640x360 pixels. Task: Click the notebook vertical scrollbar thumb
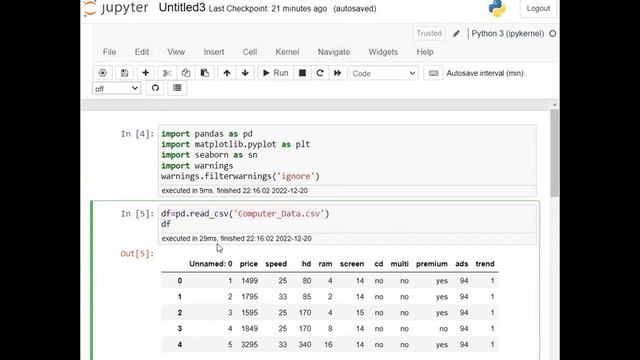click(x=554, y=153)
